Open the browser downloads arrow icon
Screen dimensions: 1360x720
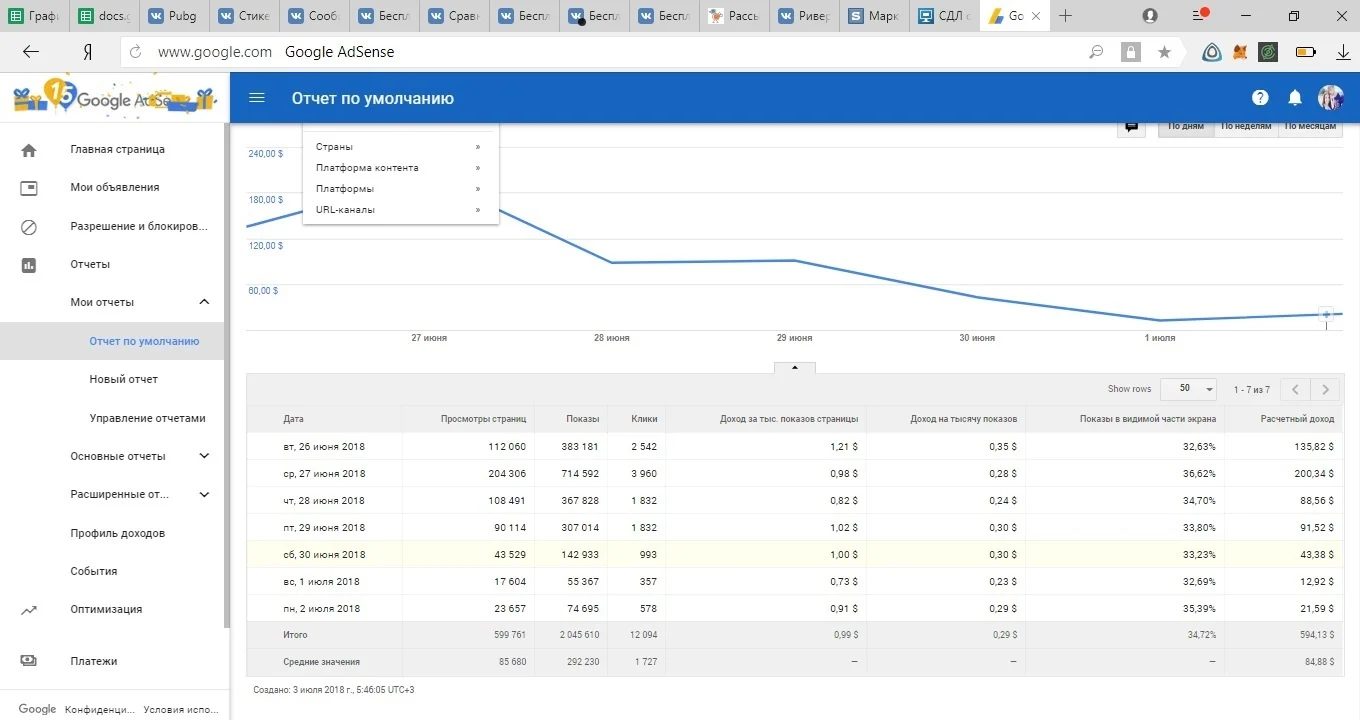click(1343, 52)
